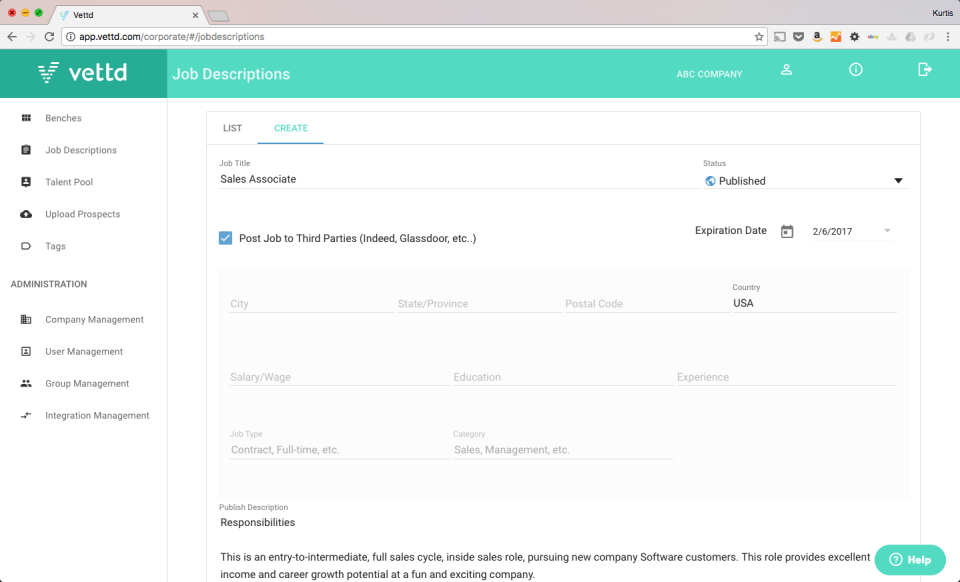960x582 pixels.
Task: Open the expiration date calendar icon
Action: coord(787,231)
